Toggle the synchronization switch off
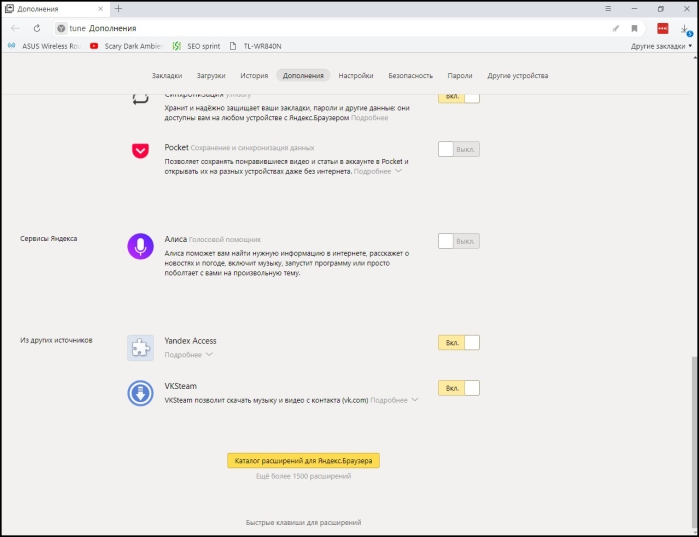 459,97
